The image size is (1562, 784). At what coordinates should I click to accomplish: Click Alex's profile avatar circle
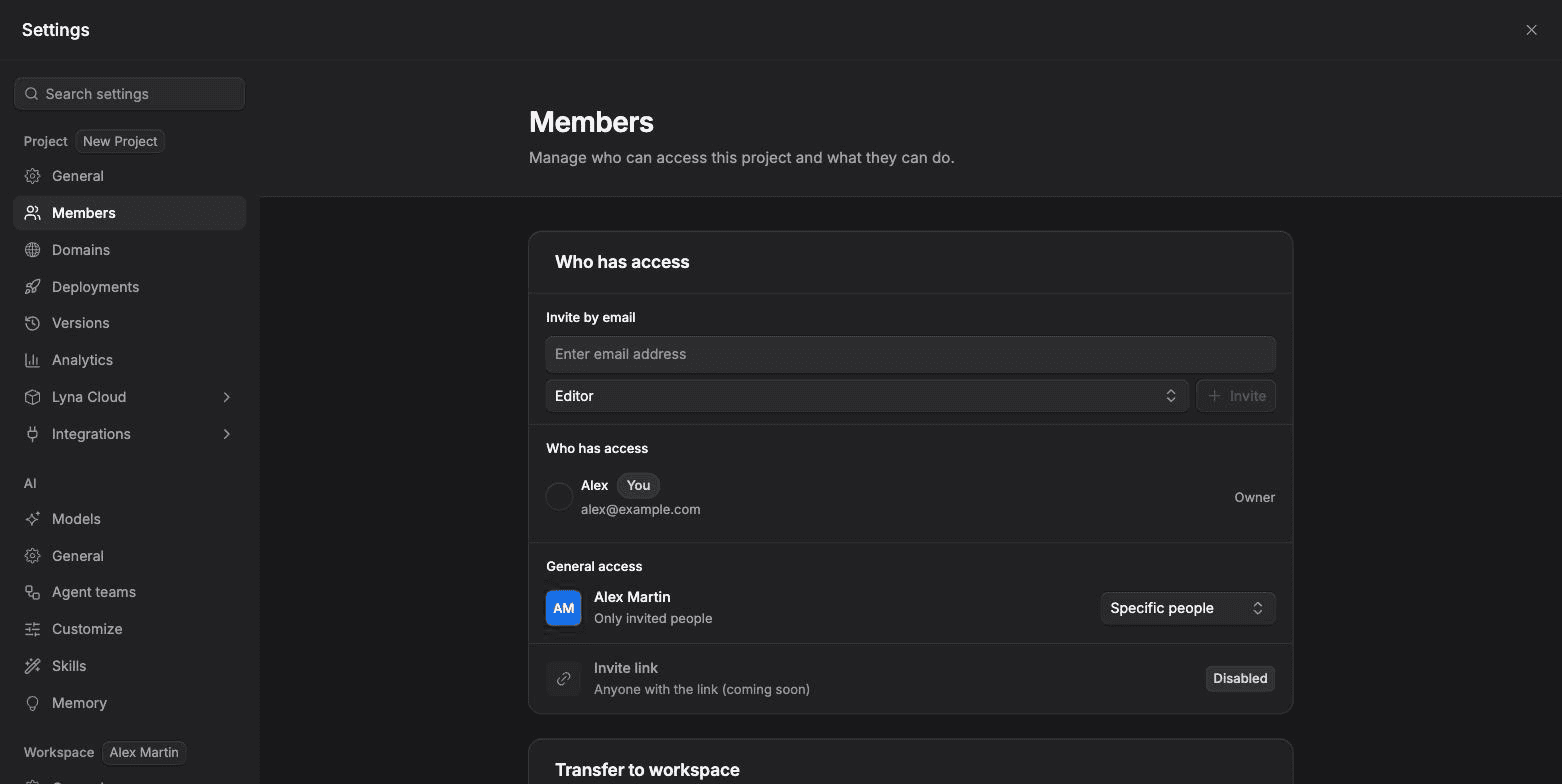pos(559,496)
